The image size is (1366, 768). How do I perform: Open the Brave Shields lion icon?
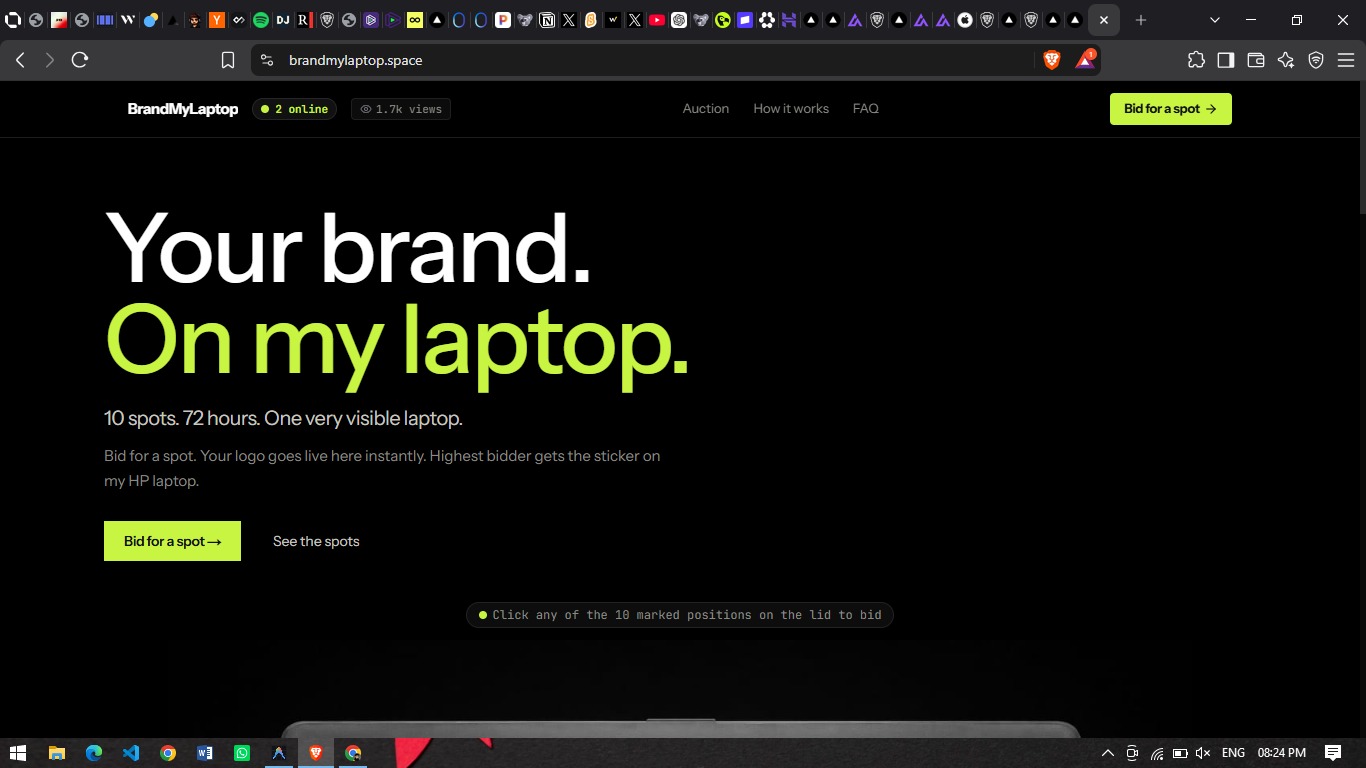(x=1052, y=60)
